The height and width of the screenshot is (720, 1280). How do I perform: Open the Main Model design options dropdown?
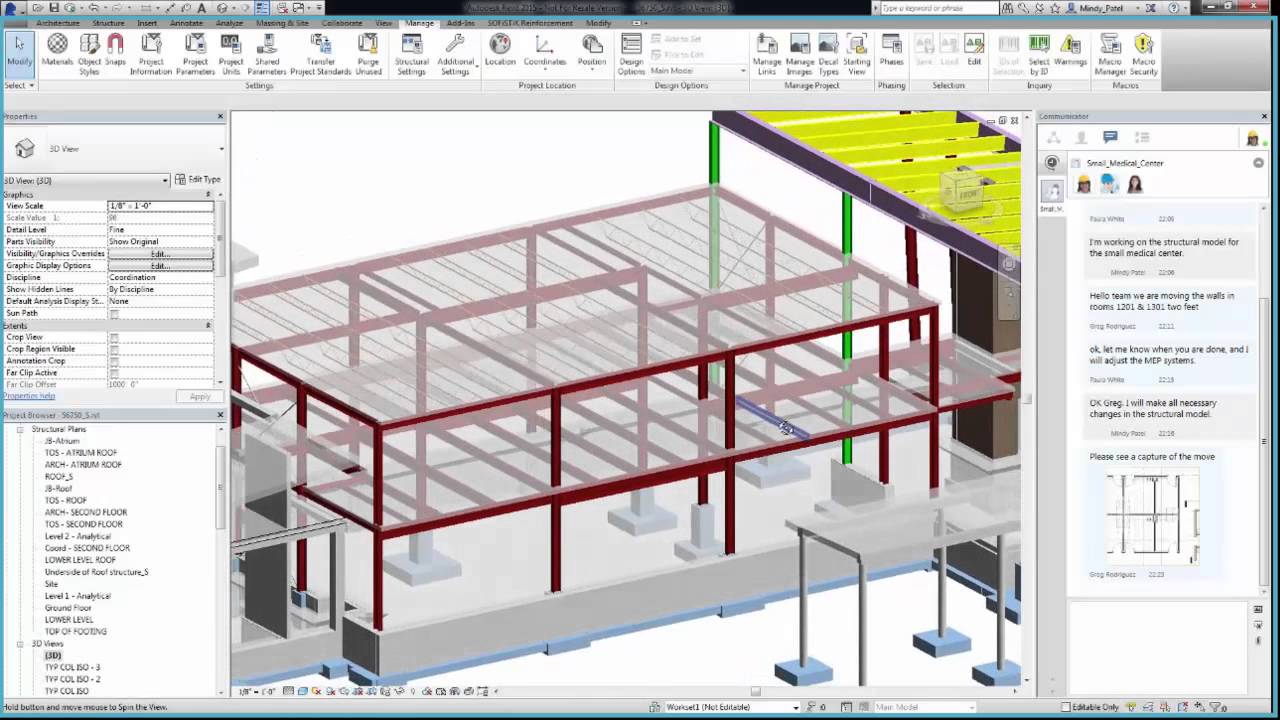click(x=698, y=71)
